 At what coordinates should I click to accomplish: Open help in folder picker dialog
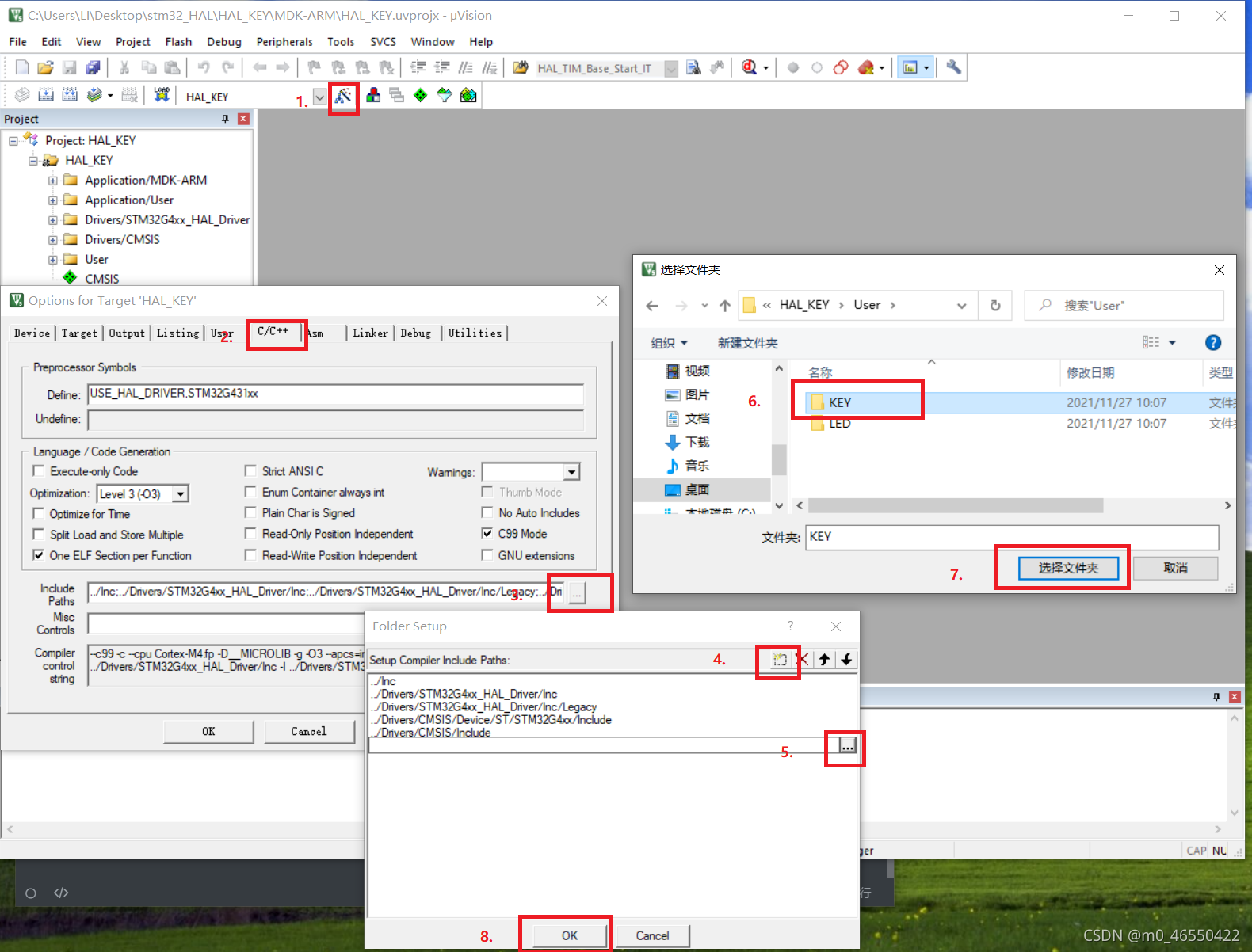1212,342
